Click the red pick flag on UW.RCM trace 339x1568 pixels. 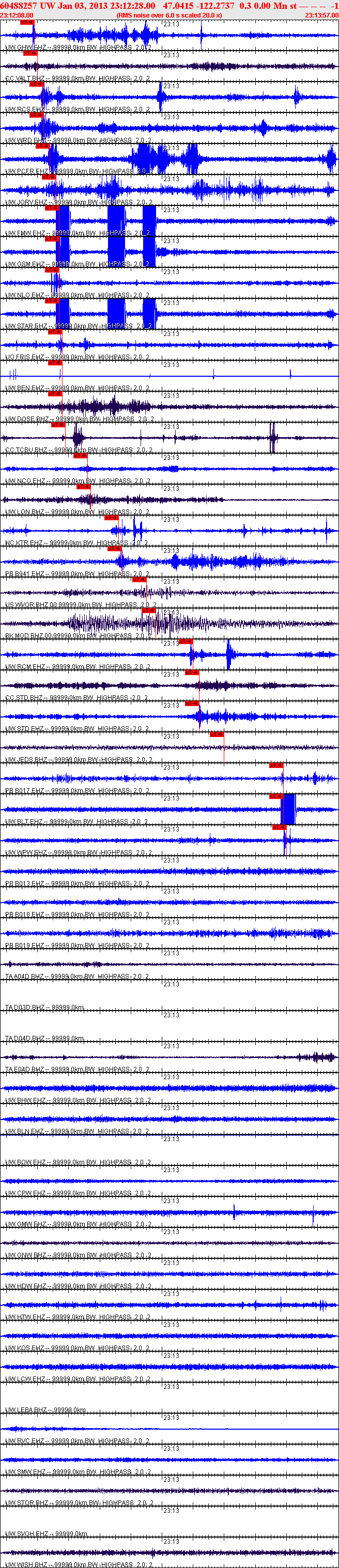click(186, 642)
